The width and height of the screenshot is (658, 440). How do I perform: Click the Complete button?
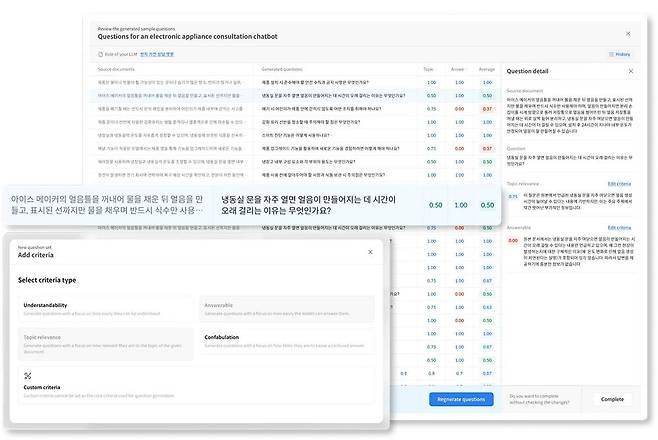click(x=612, y=399)
